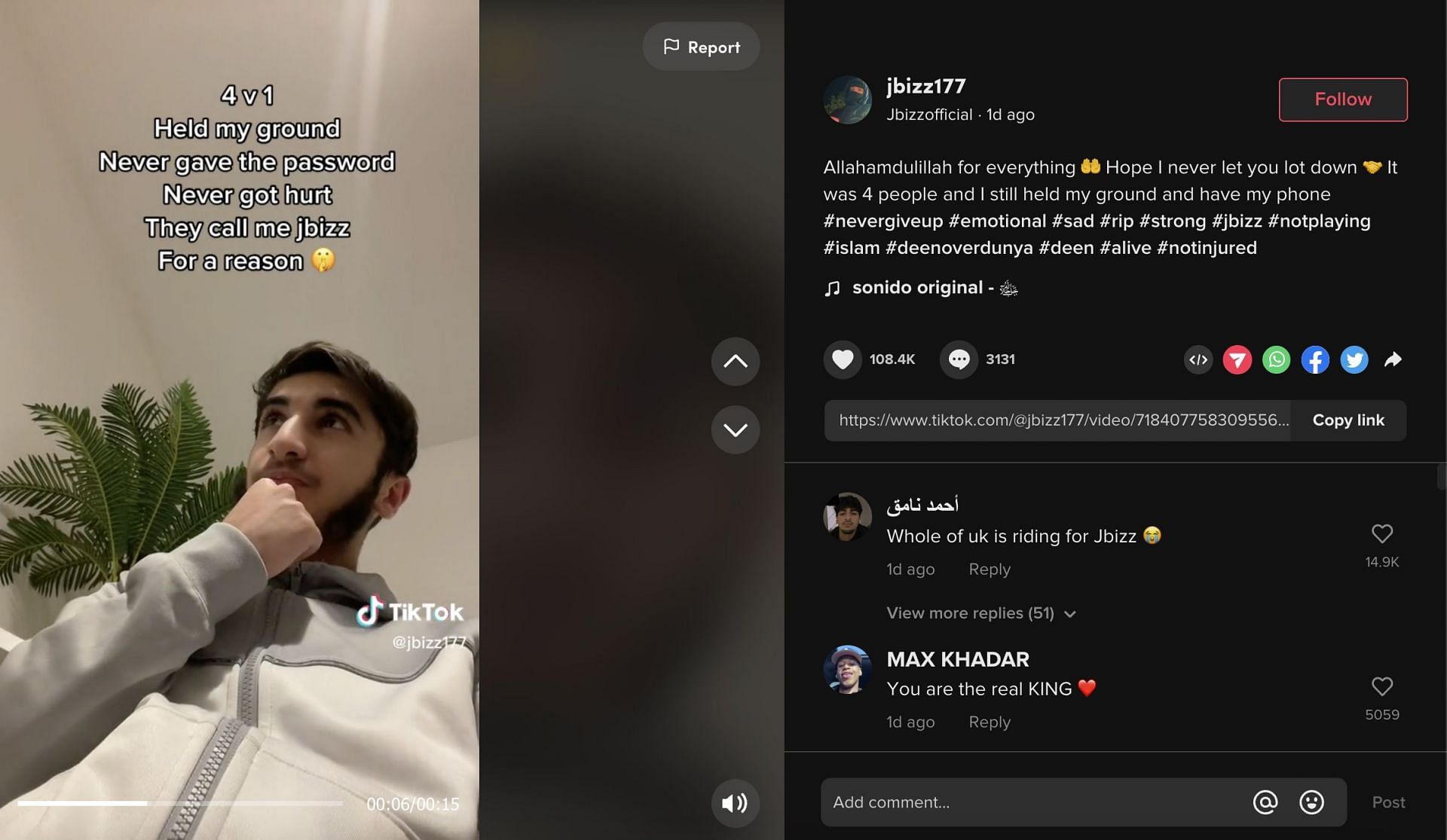This screenshot has height=840, width=1447.
Task: Click Copy link button
Action: pyautogui.click(x=1348, y=420)
